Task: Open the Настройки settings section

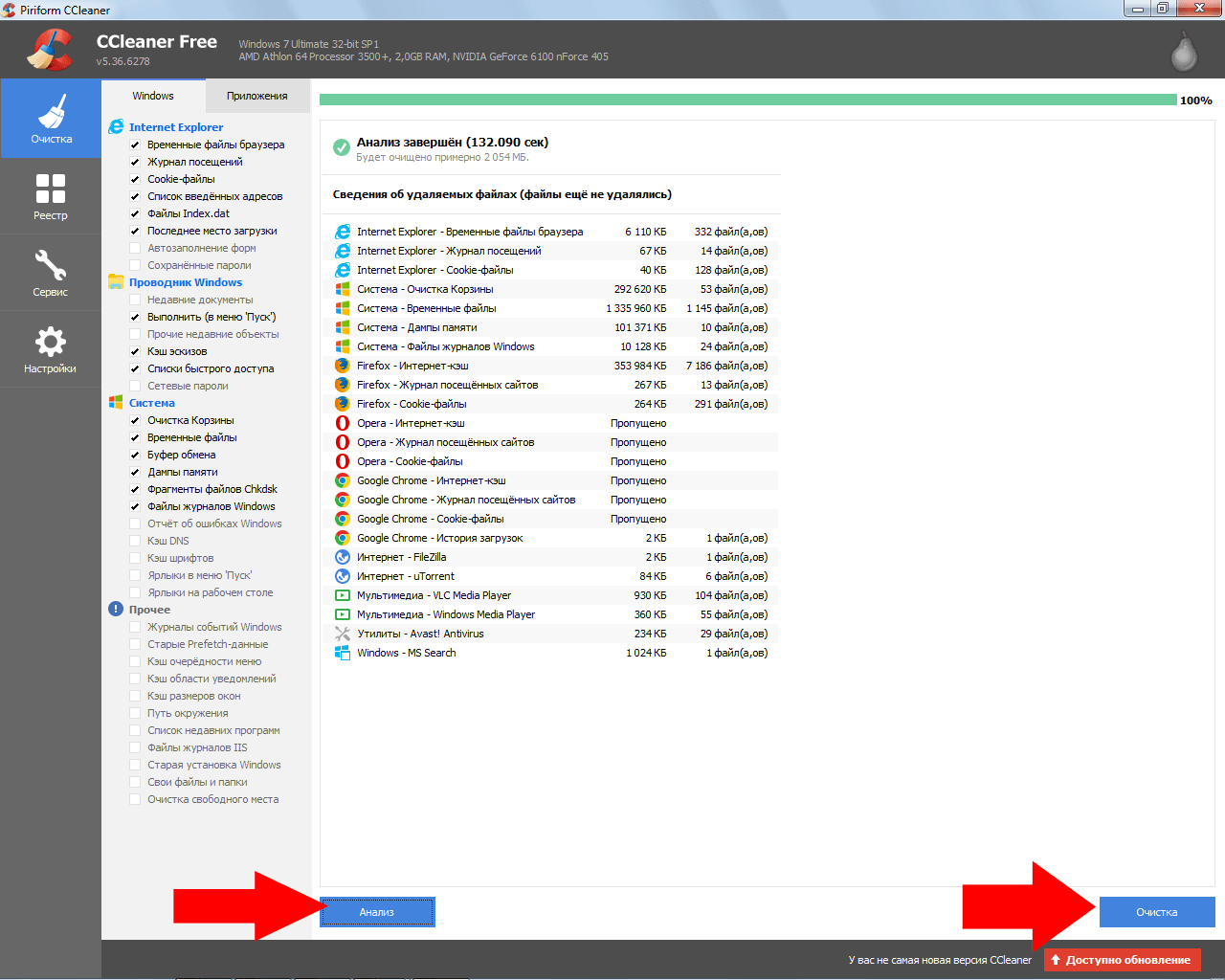Action: coord(51,349)
